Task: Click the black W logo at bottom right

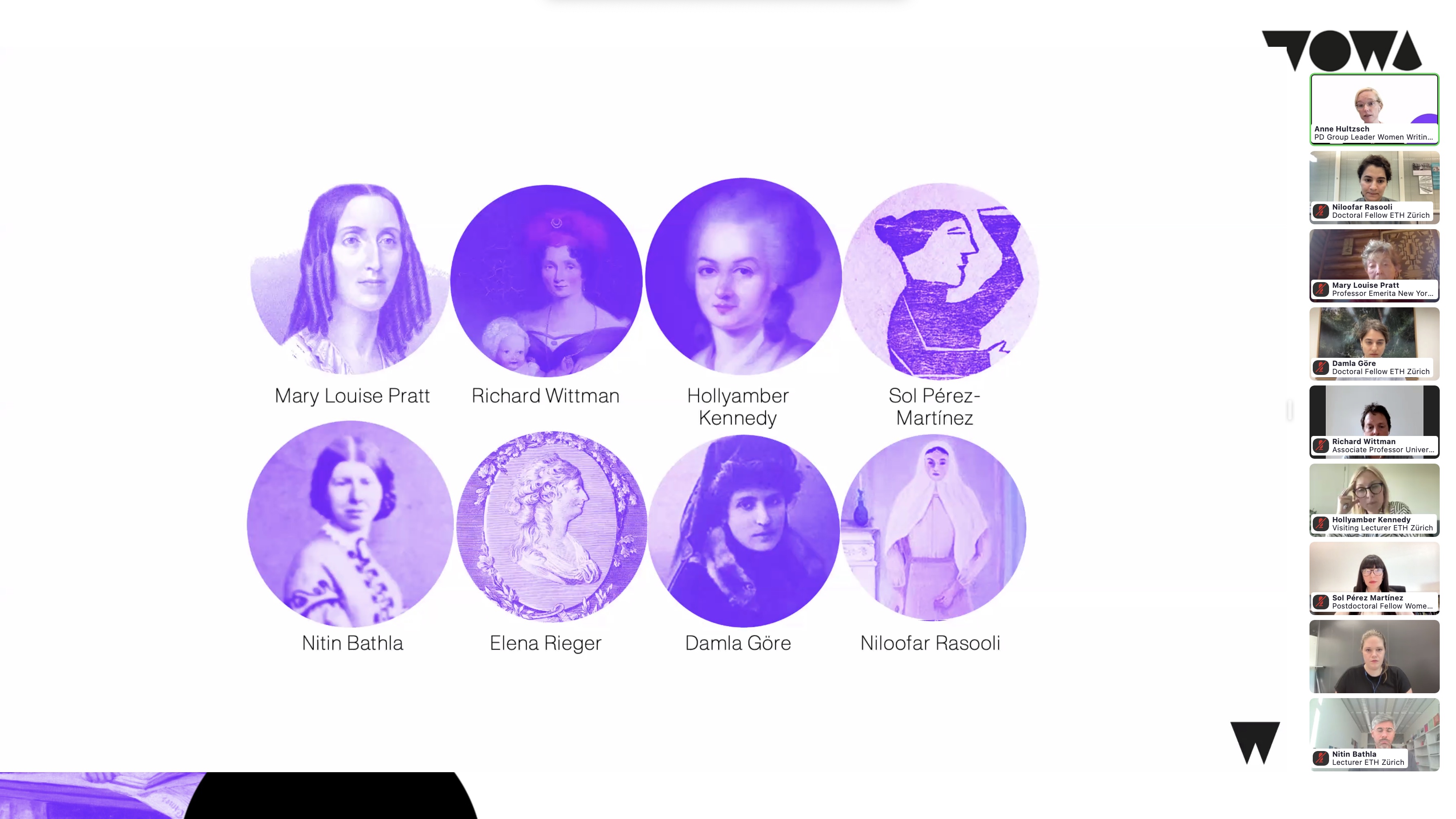Action: click(x=1255, y=743)
